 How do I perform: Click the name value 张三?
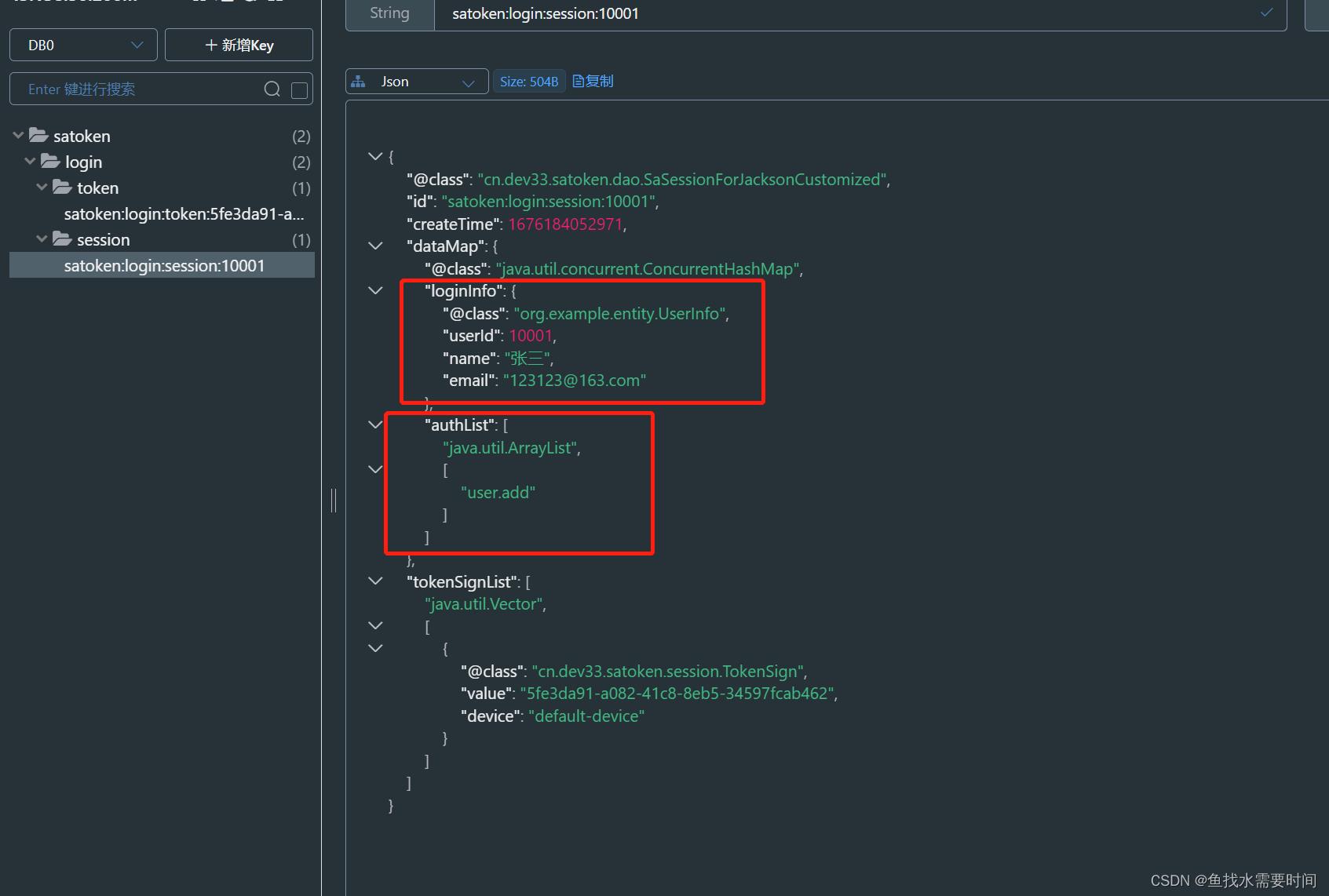(x=528, y=359)
